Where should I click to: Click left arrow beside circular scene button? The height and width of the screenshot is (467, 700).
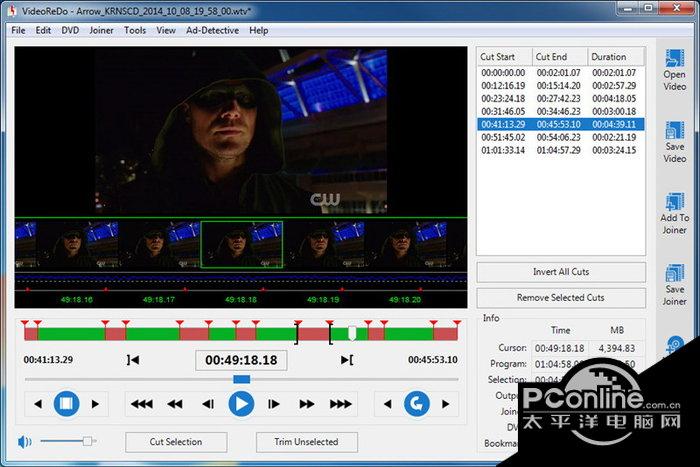(x=388, y=404)
